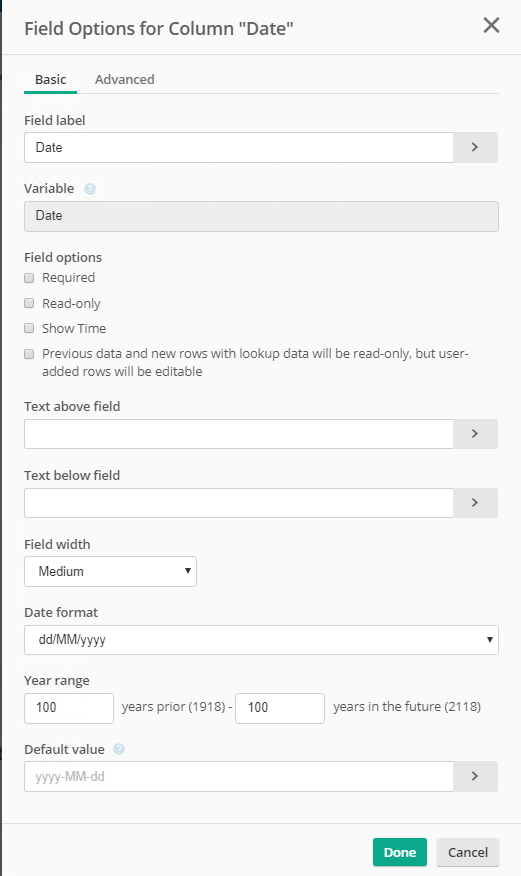Screen dimensions: 521x876
Task: Select the Basic tab
Action: [x=51, y=79]
